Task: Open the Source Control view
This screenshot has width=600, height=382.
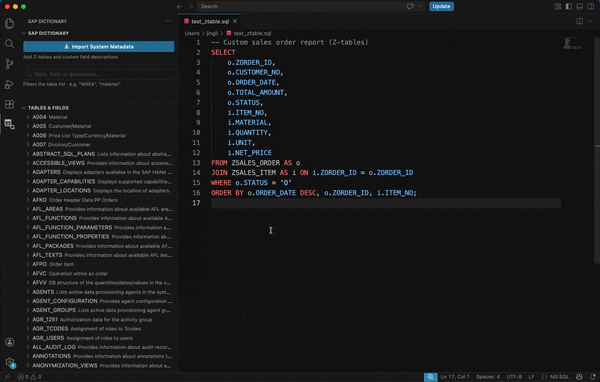Action: [x=10, y=64]
